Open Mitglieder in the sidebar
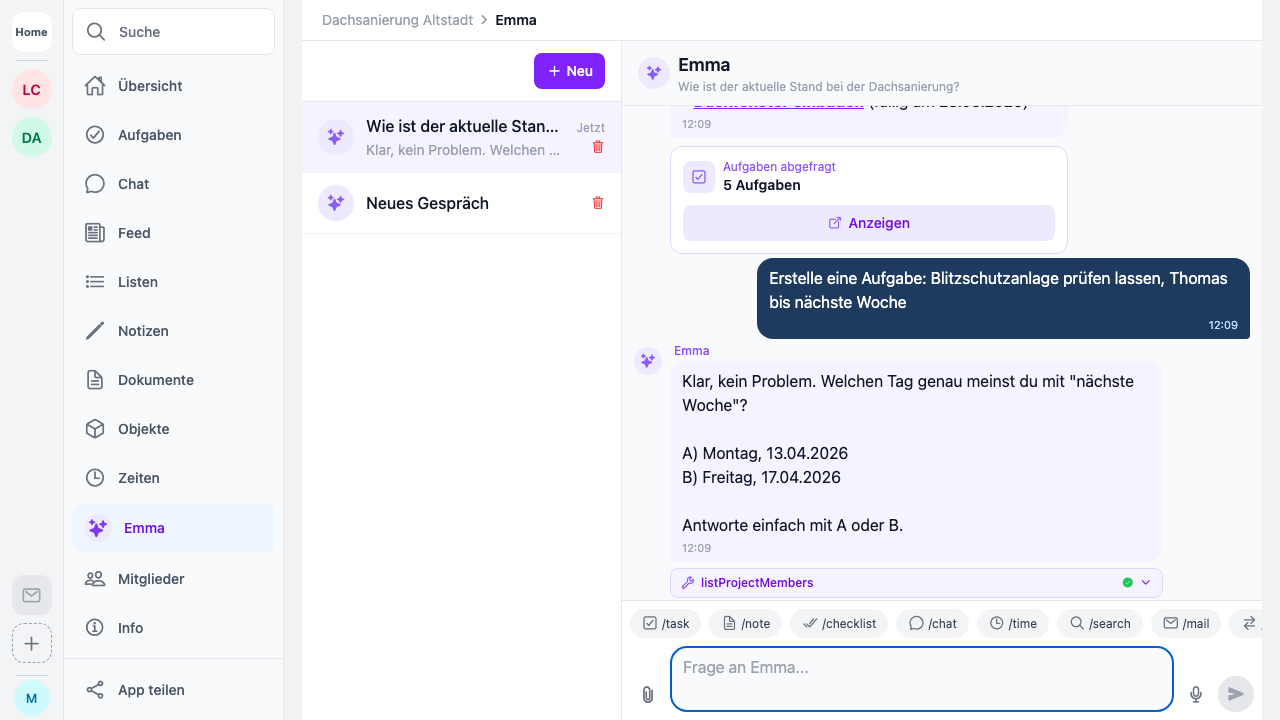This screenshot has height=720, width=1280. coord(151,579)
